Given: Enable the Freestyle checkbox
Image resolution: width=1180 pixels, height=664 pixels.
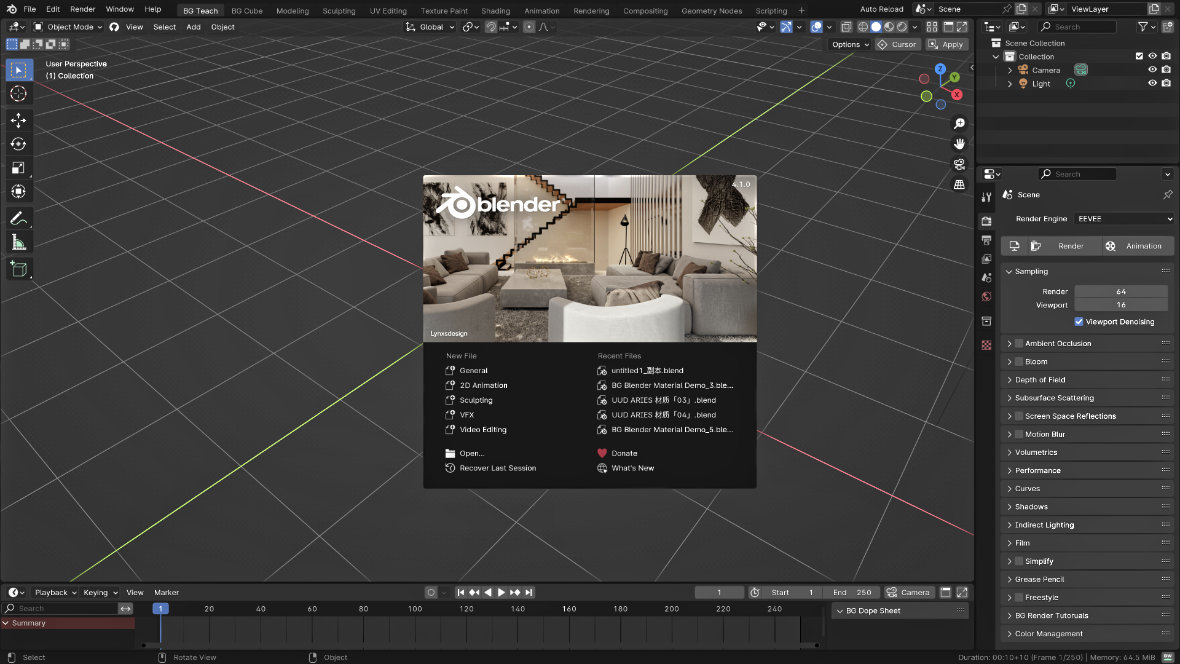Looking at the screenshot, I should 1019,597.
